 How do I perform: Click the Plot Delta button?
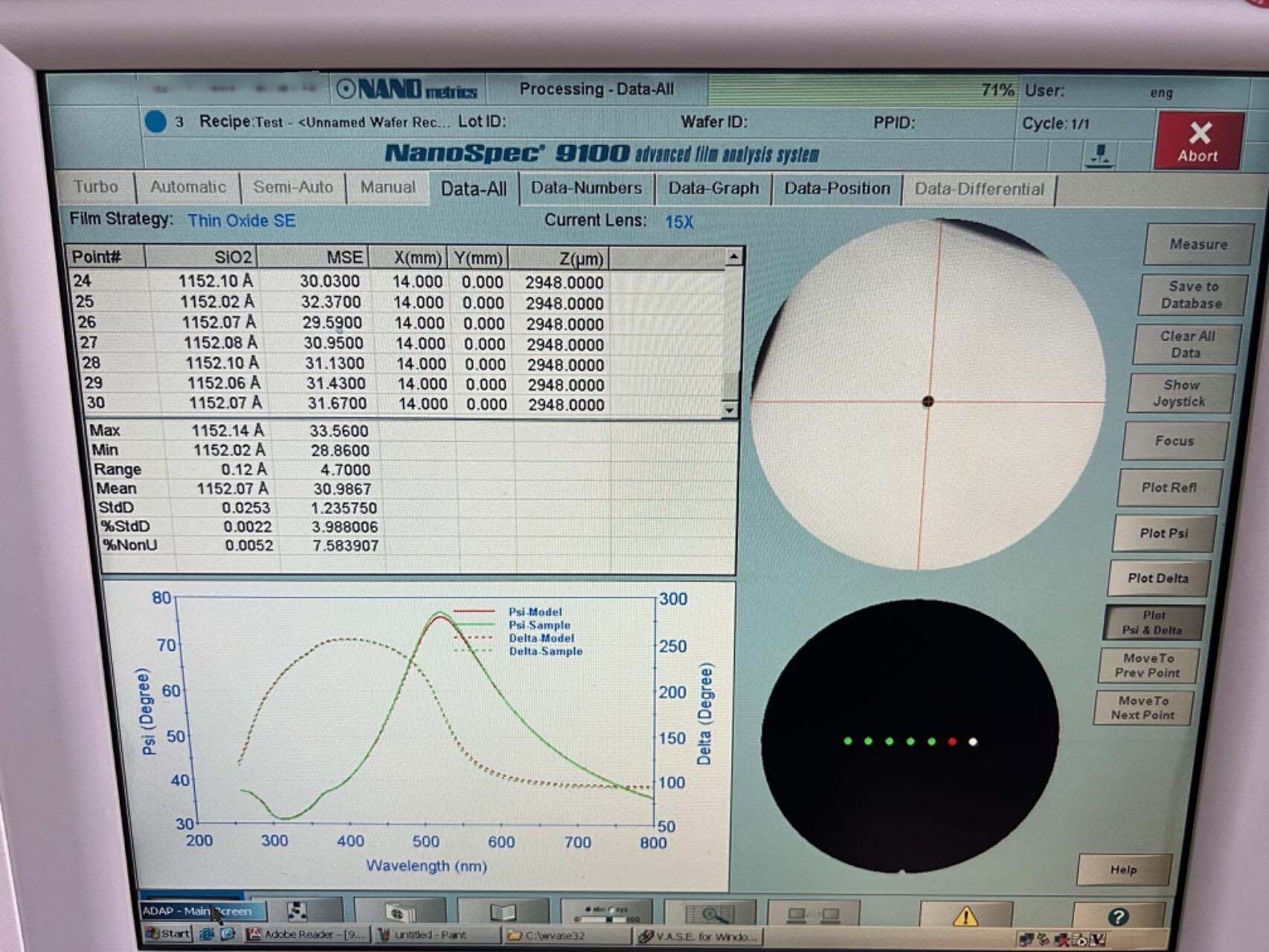coord(1158,578)
